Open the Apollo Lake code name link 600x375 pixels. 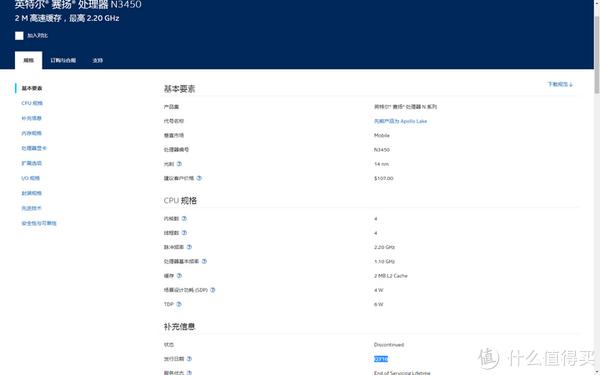[400, 121]
